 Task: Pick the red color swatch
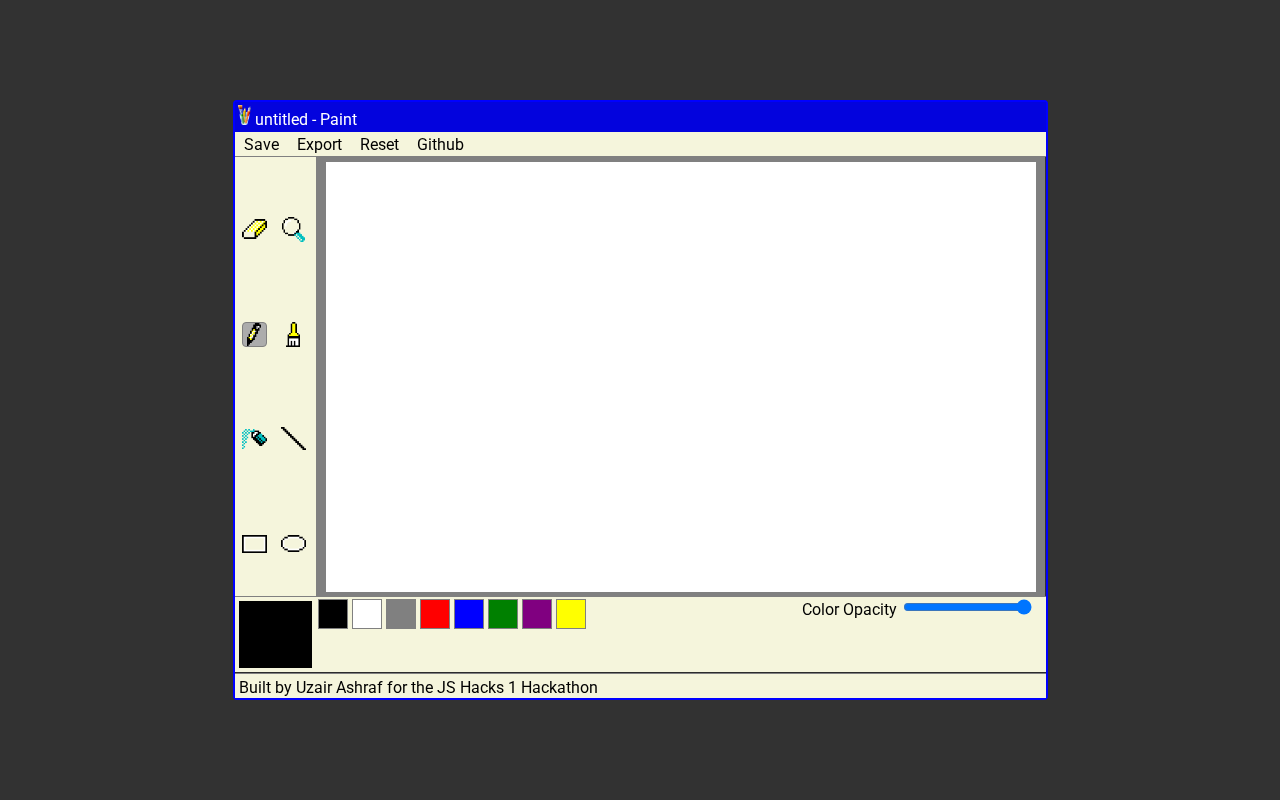(435, 614)
